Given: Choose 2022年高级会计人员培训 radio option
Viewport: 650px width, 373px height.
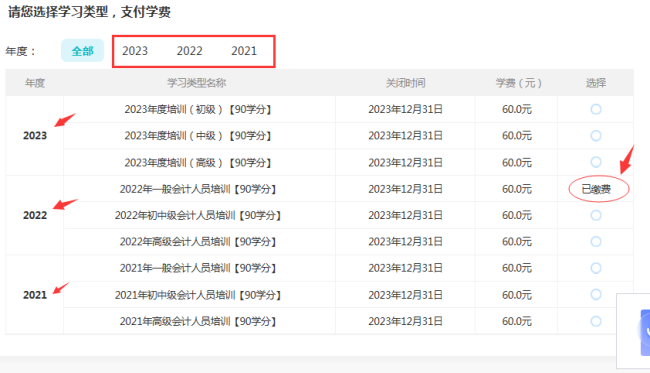Looking at the screenshot, I should pyautogui.click(x=596, y=242).
